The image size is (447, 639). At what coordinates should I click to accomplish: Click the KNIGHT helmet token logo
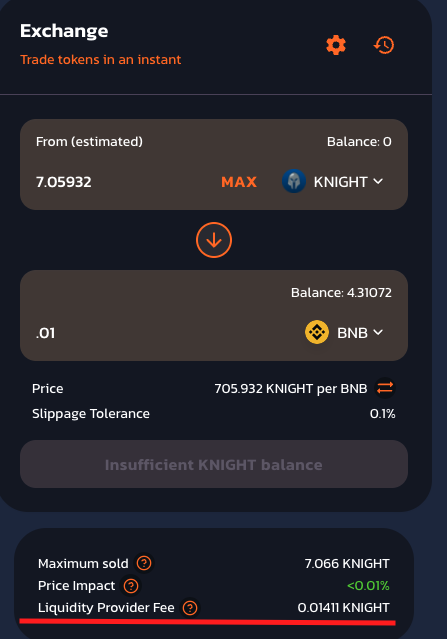[294, 181]
